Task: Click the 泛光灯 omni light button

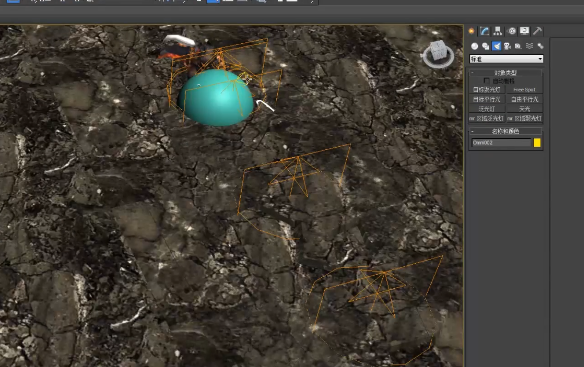Action: tap(487, 109)
